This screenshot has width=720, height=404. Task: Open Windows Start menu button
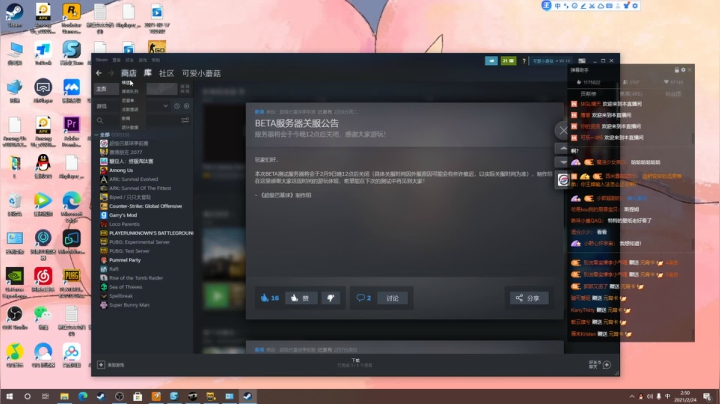[x=9, y=396]
